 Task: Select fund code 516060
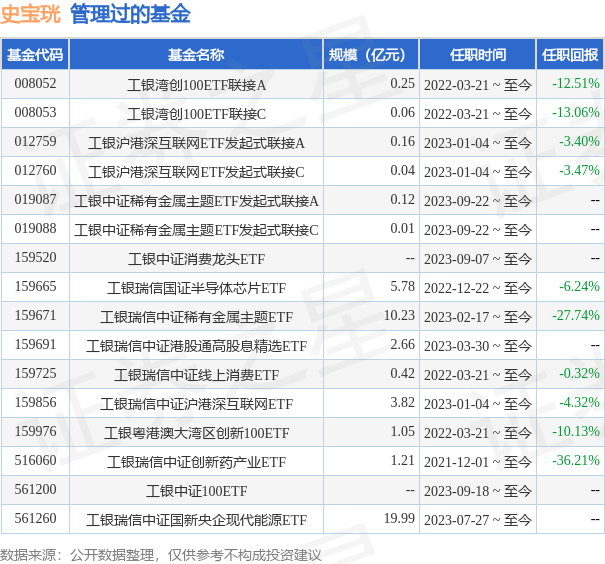click(35, 460)
